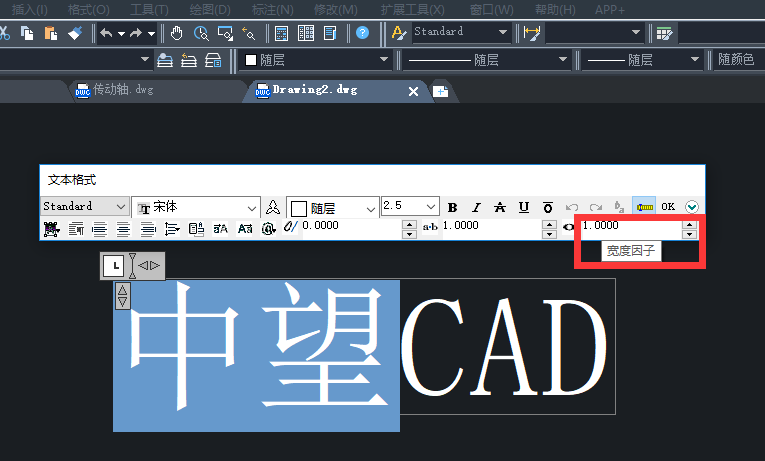
Task: Open the Help question mark icon
Action: click(x=362, y=33)
